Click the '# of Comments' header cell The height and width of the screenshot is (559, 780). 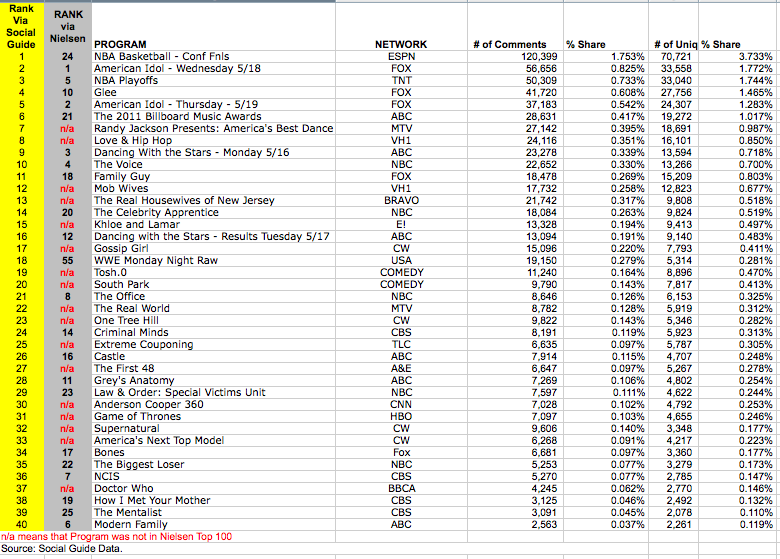tap(515, 26)
